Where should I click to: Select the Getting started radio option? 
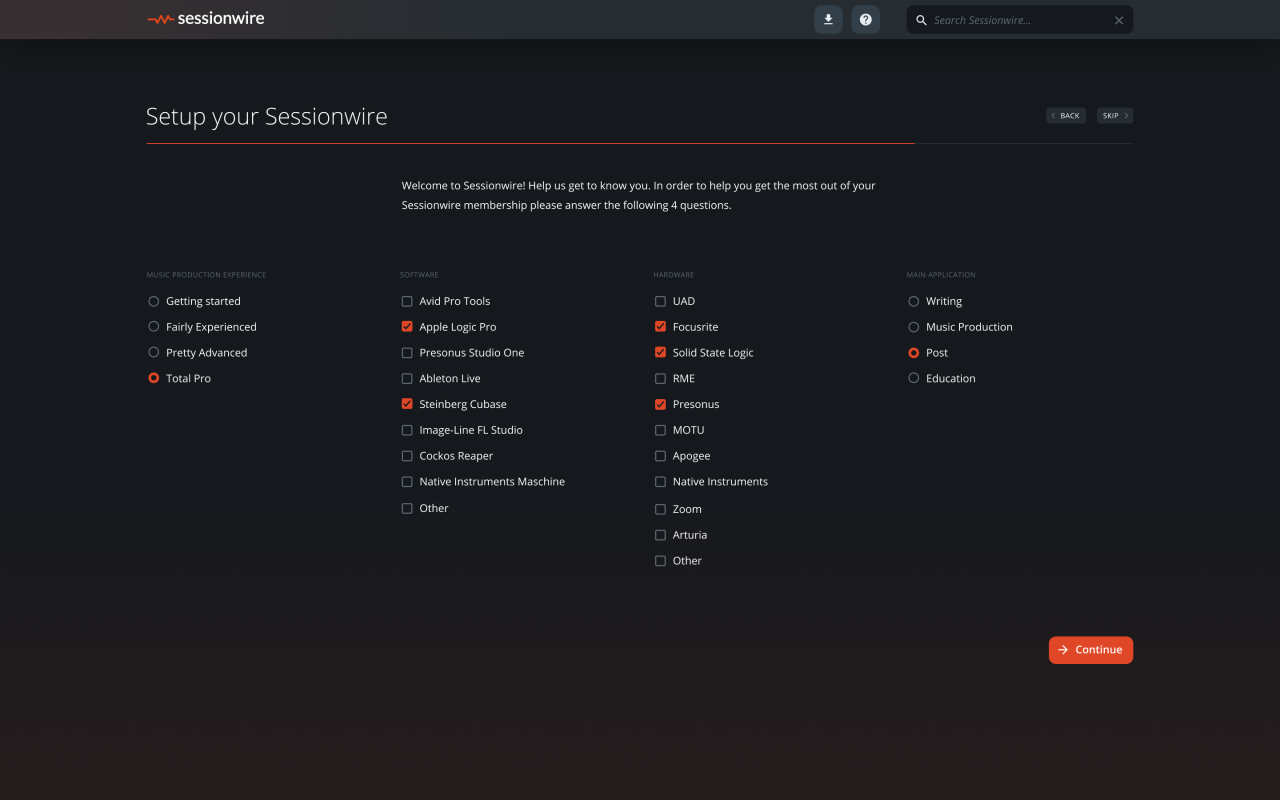154,301
